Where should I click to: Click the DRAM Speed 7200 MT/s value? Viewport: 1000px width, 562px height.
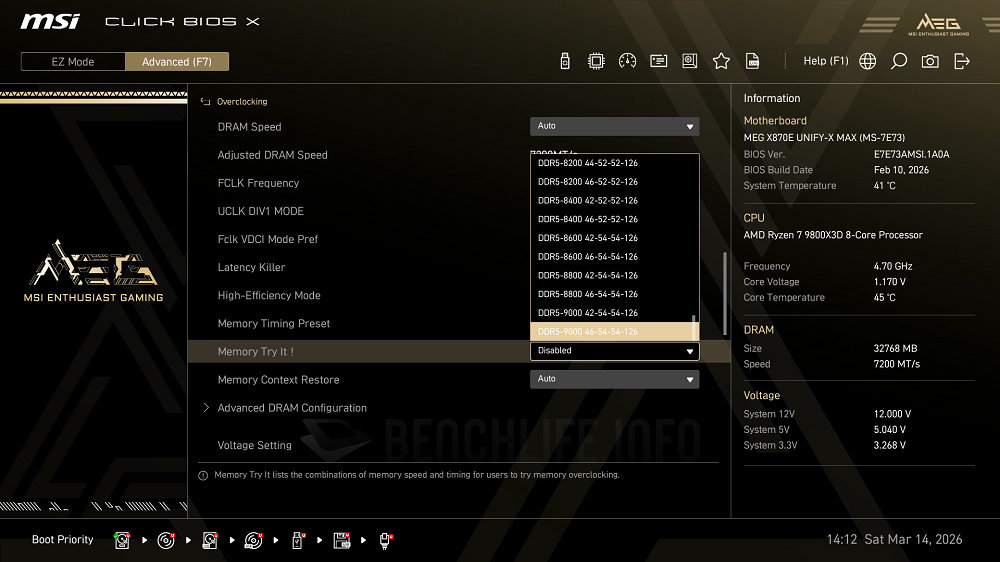coord(897,364)
